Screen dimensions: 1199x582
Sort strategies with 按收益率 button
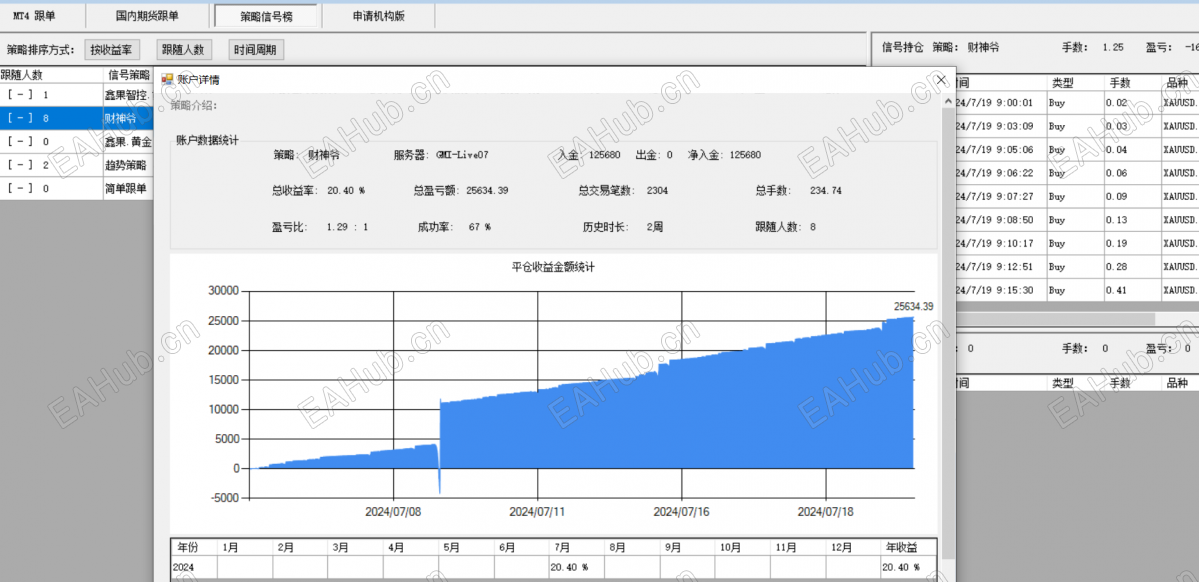coord(112,50)
